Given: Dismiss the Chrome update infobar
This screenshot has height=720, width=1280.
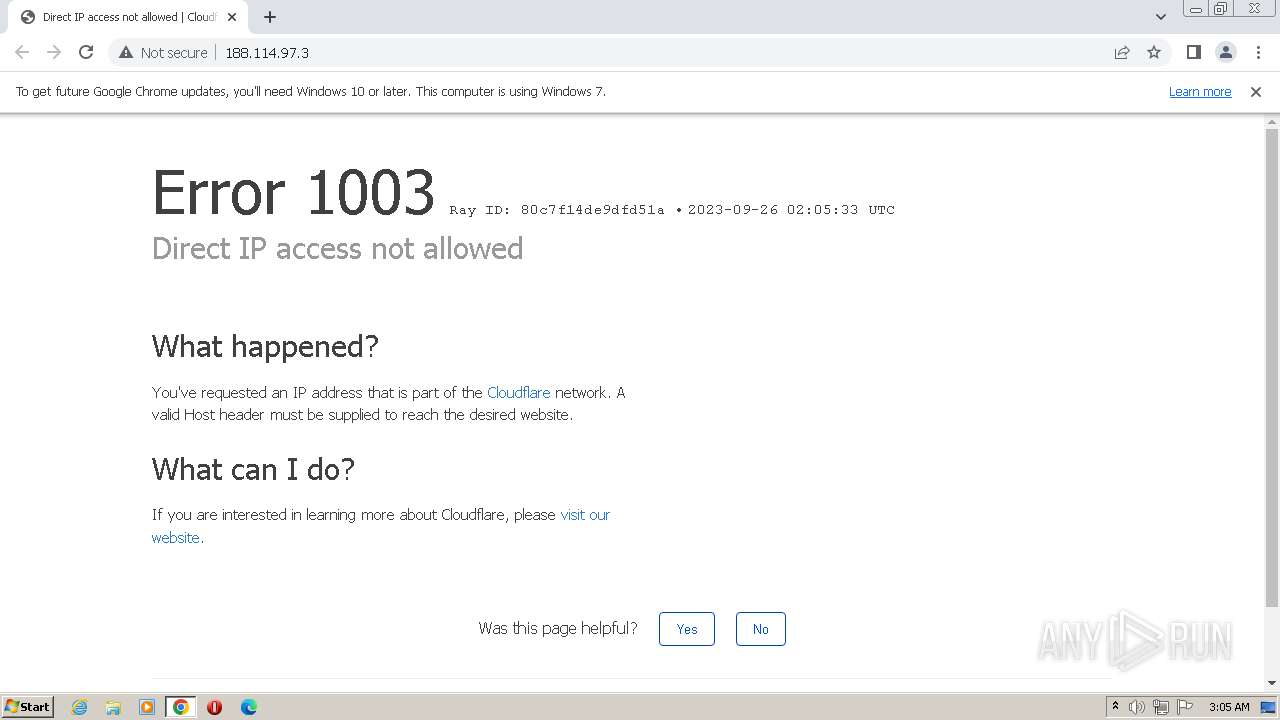Looking at the screenshot, I should coord(1256,92).
